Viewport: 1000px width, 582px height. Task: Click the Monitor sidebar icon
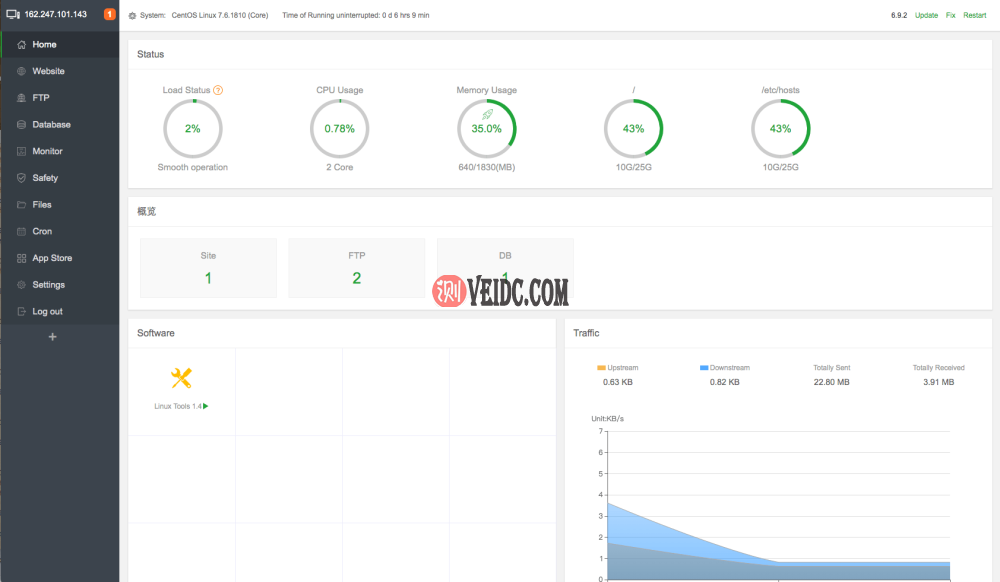(21, 152)
